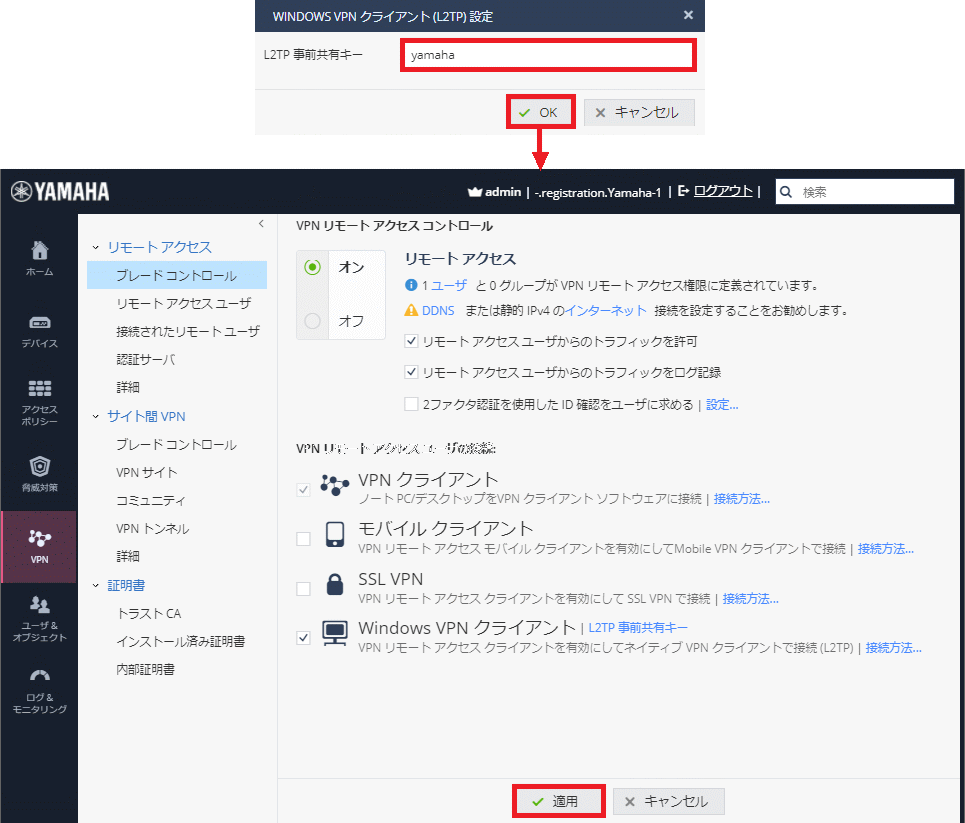
Task: Open the VPN トンネル menu item
Action: (152, 528)
